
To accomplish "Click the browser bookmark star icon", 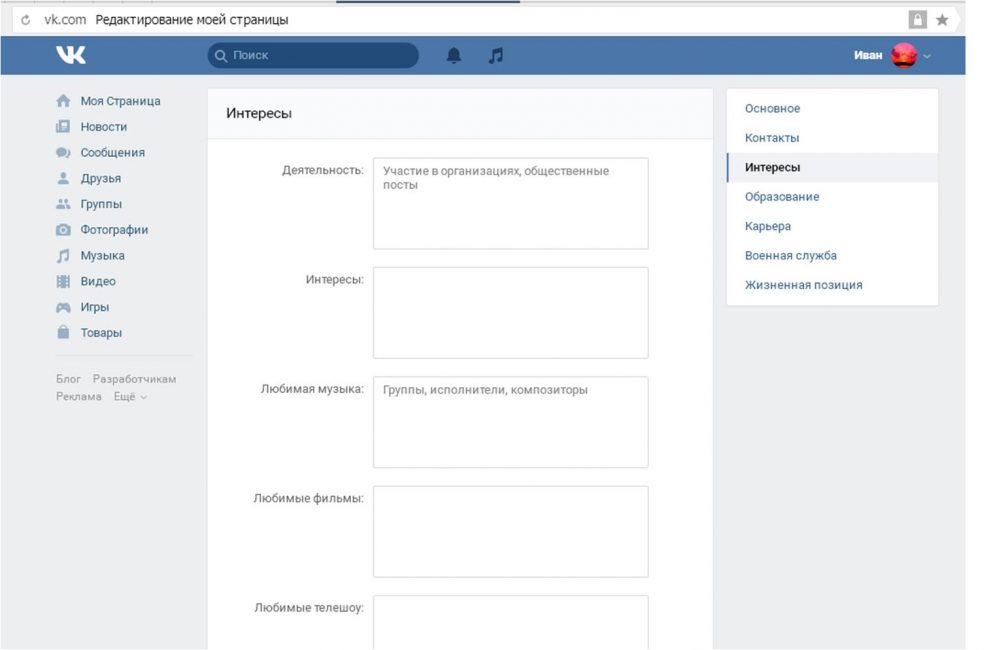I will (x=941, y=20).
